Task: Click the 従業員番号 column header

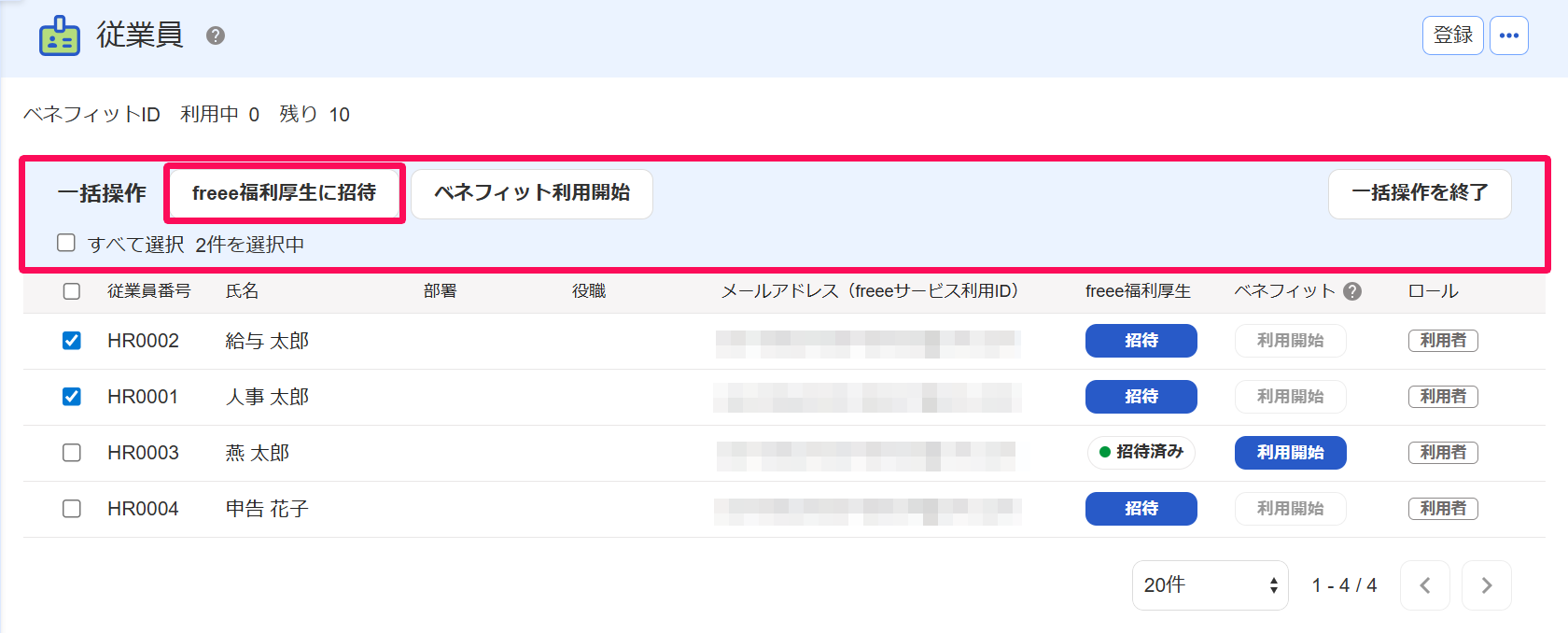Action: [x=149, y=291]
